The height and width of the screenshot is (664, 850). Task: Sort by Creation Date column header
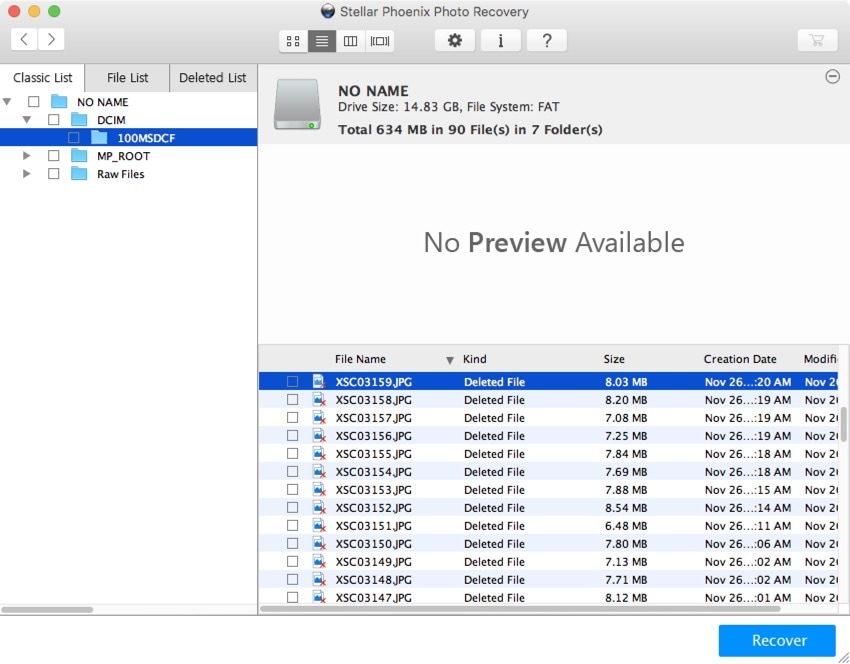pyautogui.click(x=740, y=359)
